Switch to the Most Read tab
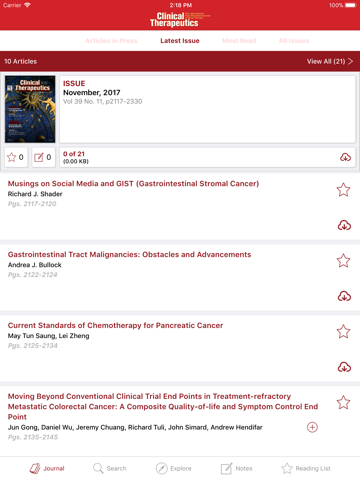This screenshot has width=360, height=480. pos(239,41)
